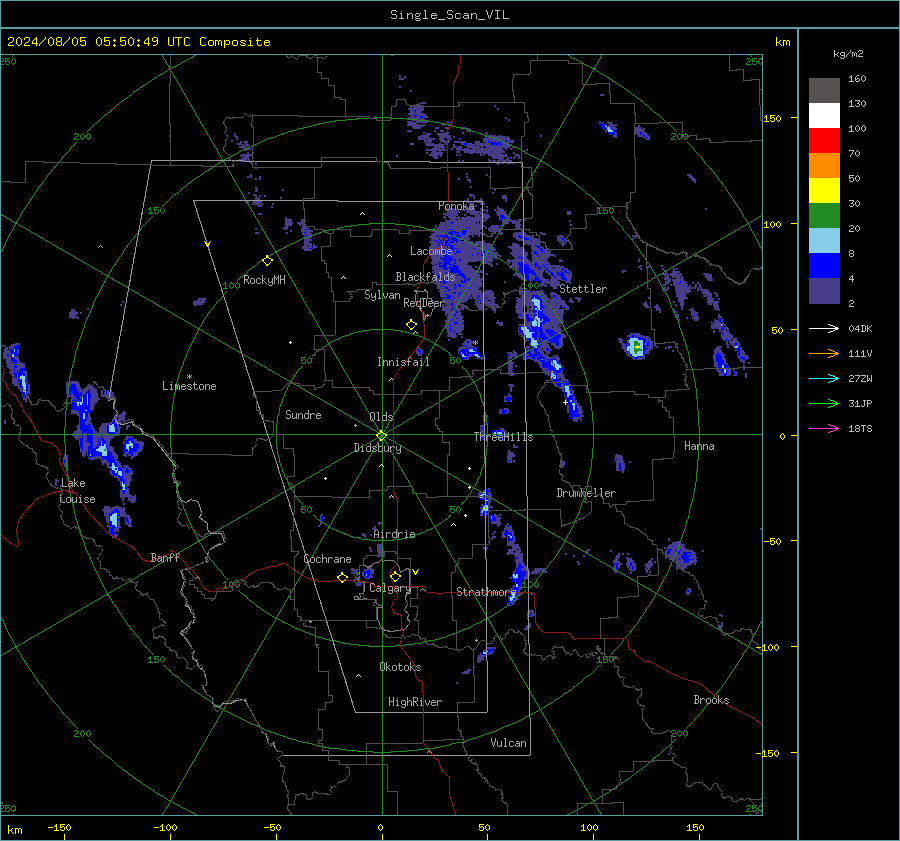
Task: Select the yellow diamond marker above Calgary label
Action: point(395,576)
